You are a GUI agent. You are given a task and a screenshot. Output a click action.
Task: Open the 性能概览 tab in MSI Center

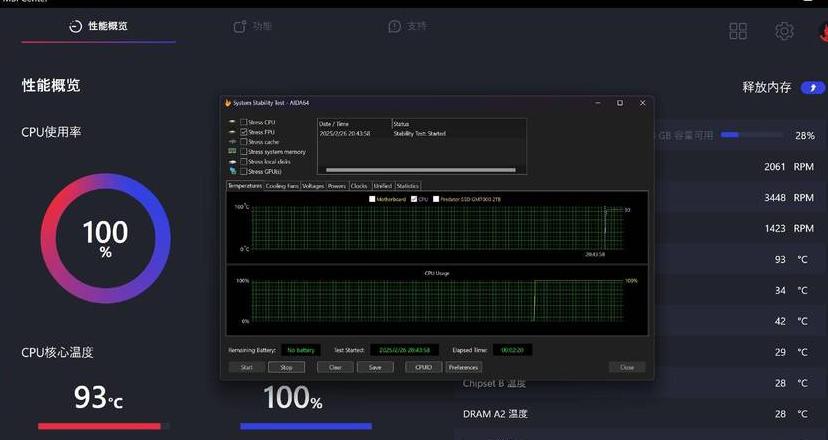tap(98, 26)
